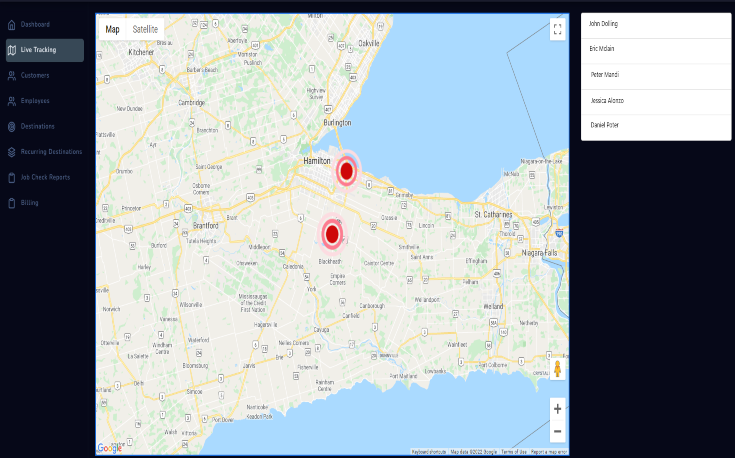Zoom out on the map

(557, 431)
